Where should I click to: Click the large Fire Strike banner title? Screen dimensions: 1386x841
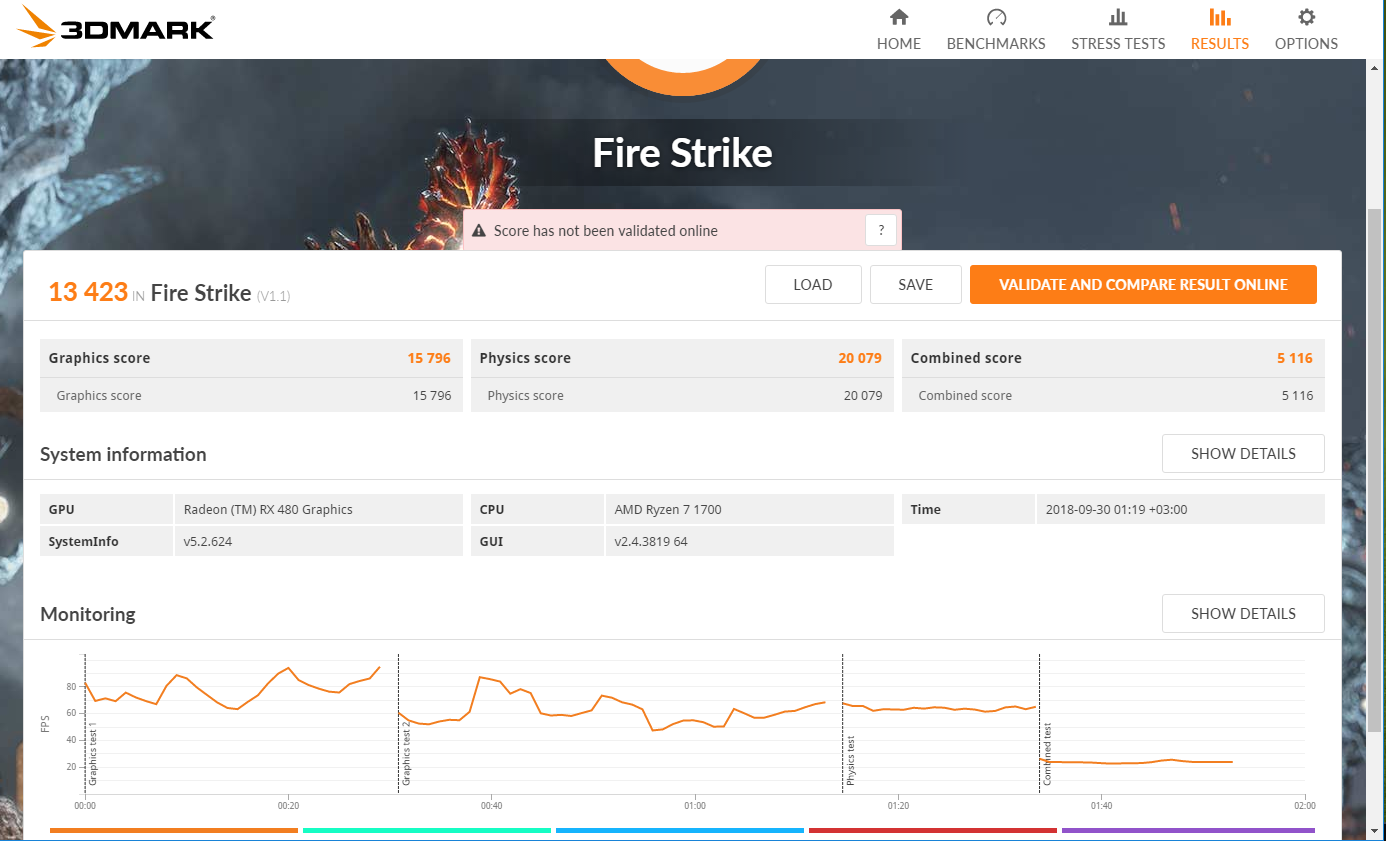683,154
